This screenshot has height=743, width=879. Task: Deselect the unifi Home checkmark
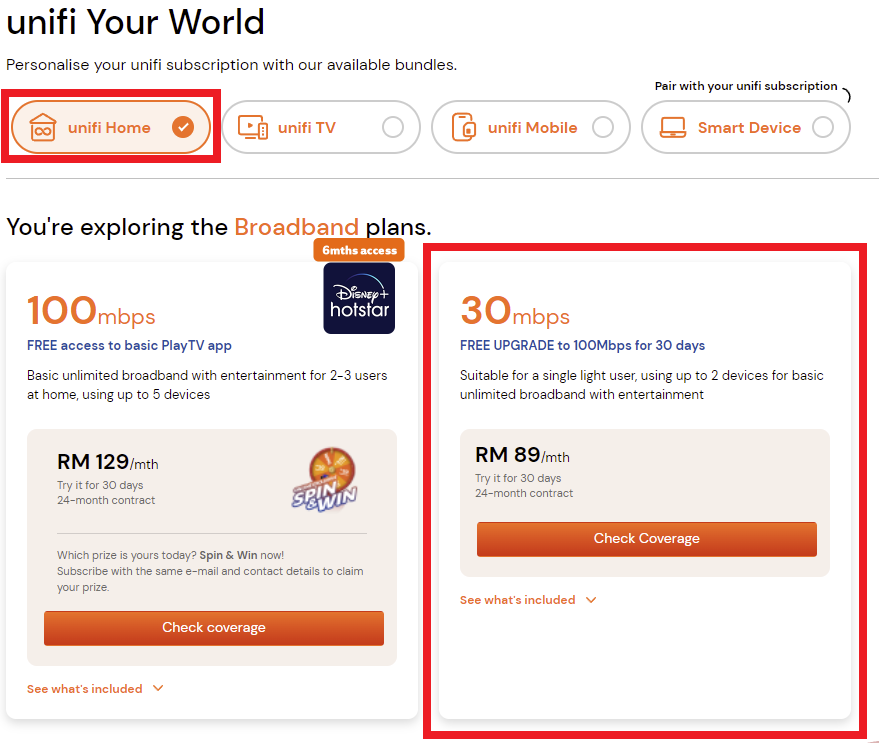point(183,128)
